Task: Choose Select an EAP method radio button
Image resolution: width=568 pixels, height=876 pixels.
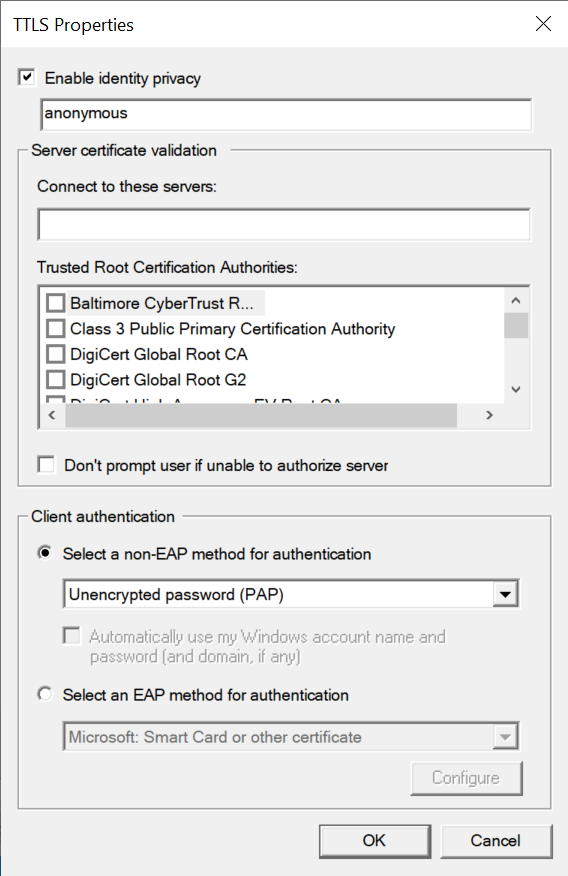Action: pyautogui.click(x=45, y=694)
